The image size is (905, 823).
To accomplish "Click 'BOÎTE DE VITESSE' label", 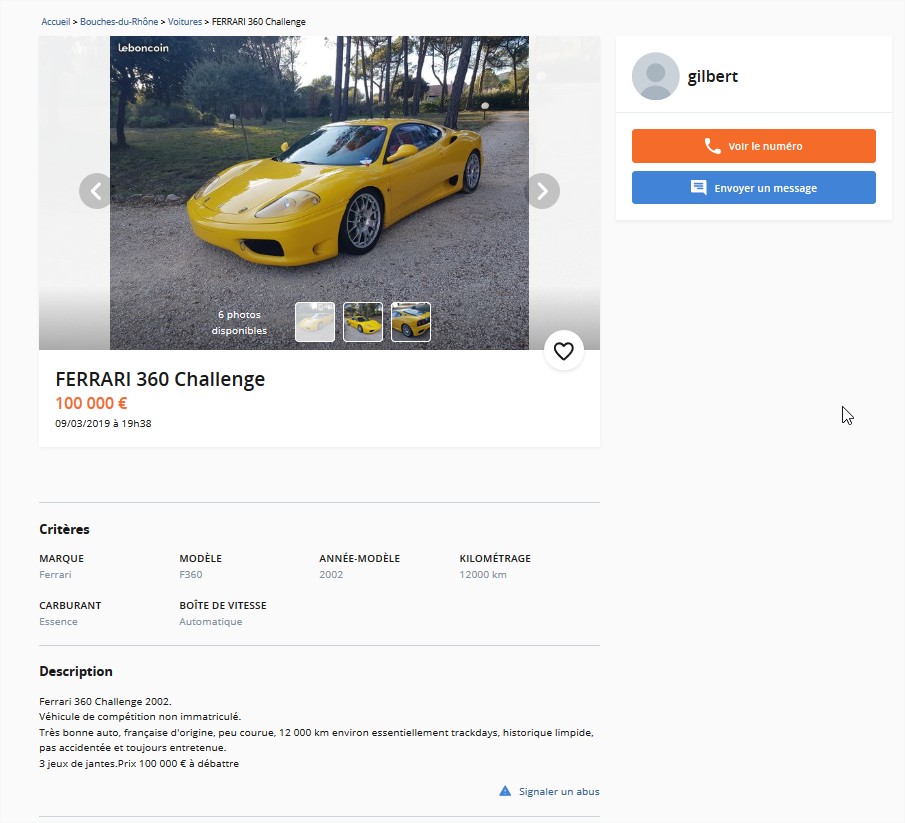I will pos(223,605).
